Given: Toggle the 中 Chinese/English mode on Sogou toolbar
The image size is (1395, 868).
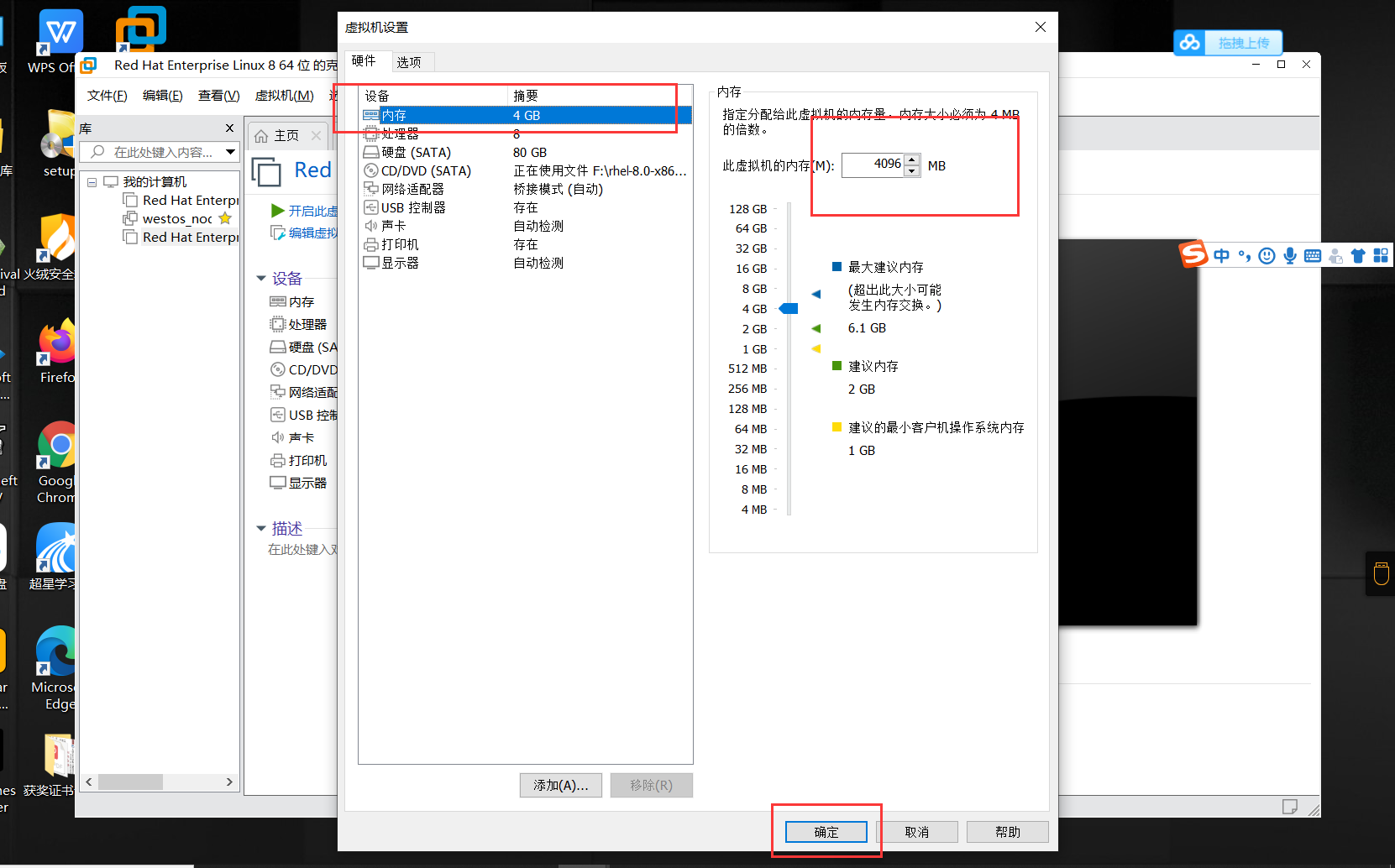Looking at the screenshot, I should tap(1222, 256).
